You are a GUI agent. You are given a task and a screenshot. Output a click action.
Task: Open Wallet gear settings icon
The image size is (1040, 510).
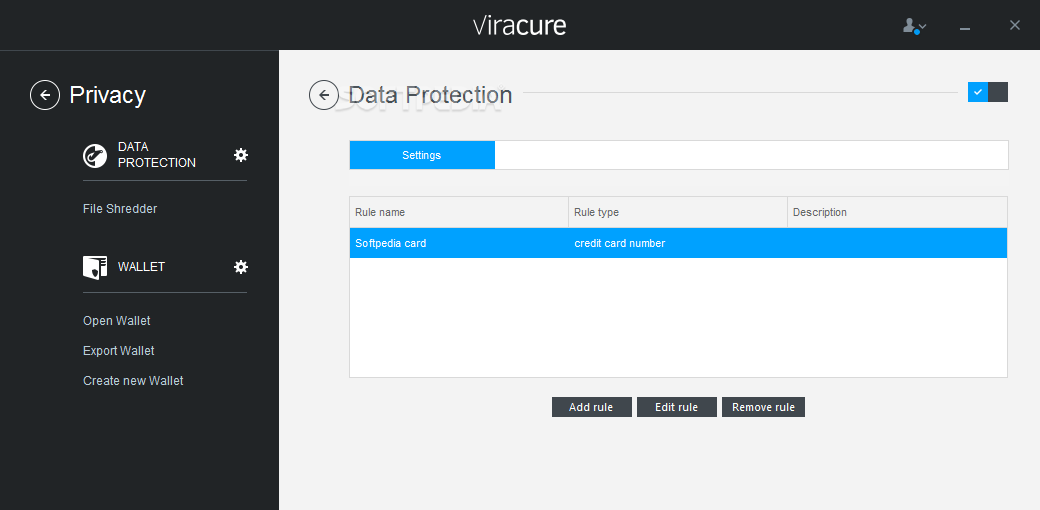(241, 267)
